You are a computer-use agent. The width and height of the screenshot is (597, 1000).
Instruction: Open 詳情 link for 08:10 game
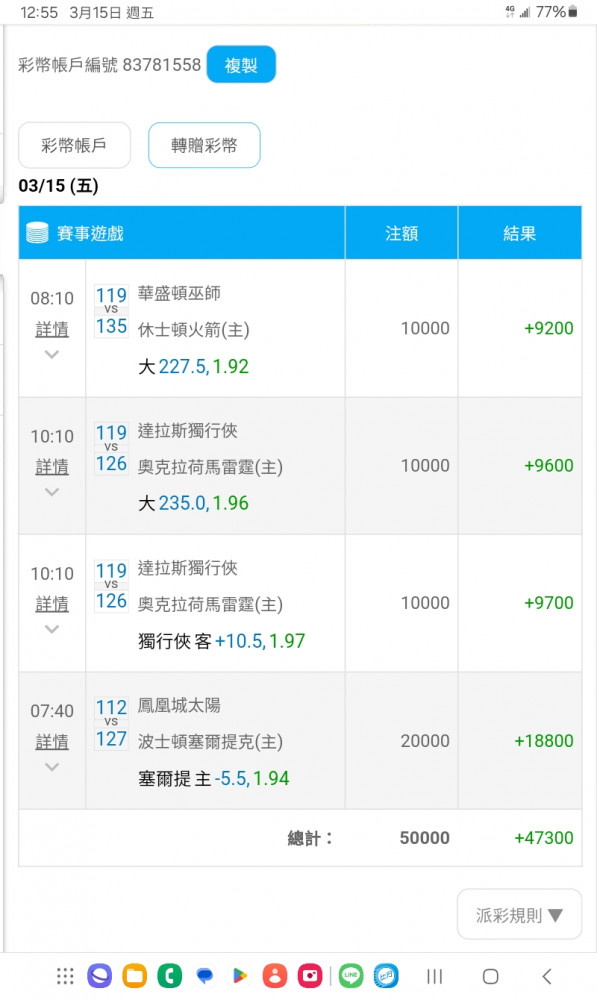tap(52, 330)
